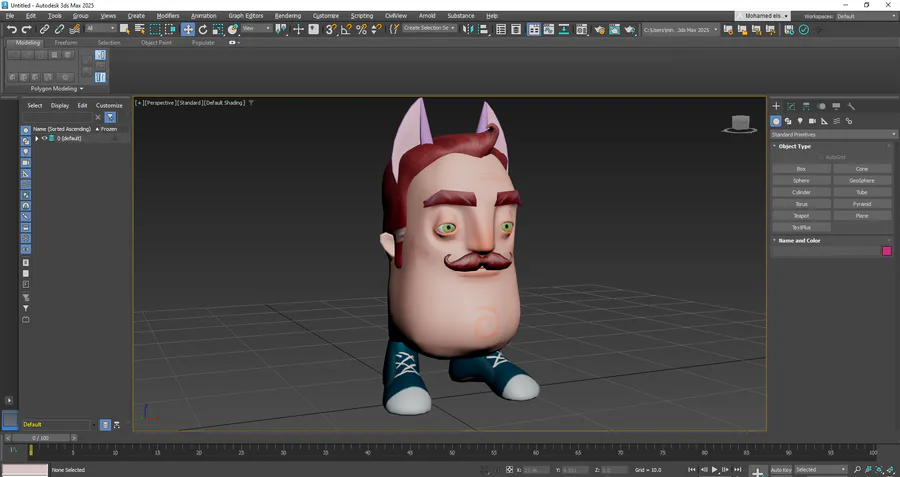Toggle the Spinner Snap button
This screenshot has height=477, width=900.
[377, 29]
